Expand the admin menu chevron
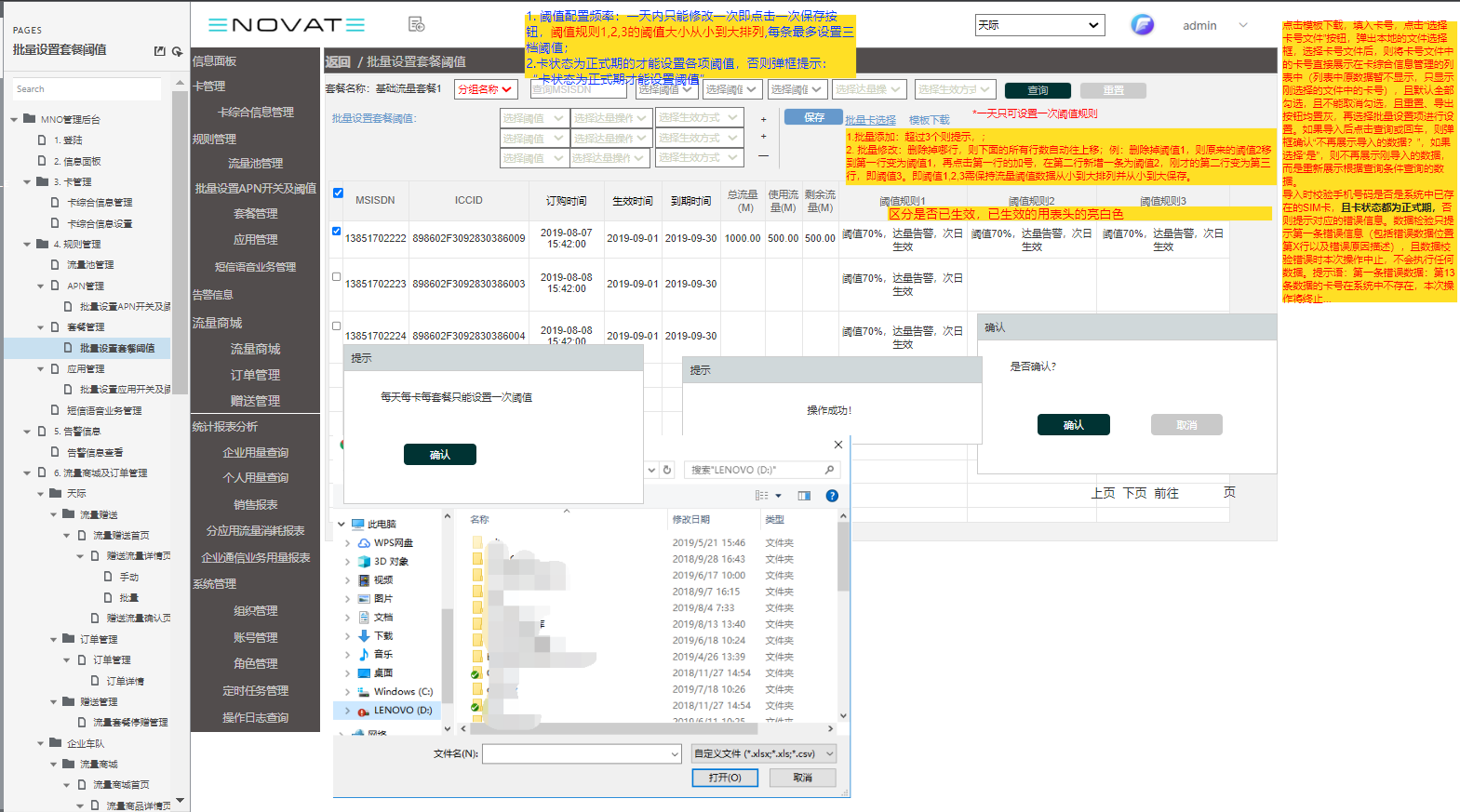Viewport: 1460px width, 812px height. tap(1243, 25)
